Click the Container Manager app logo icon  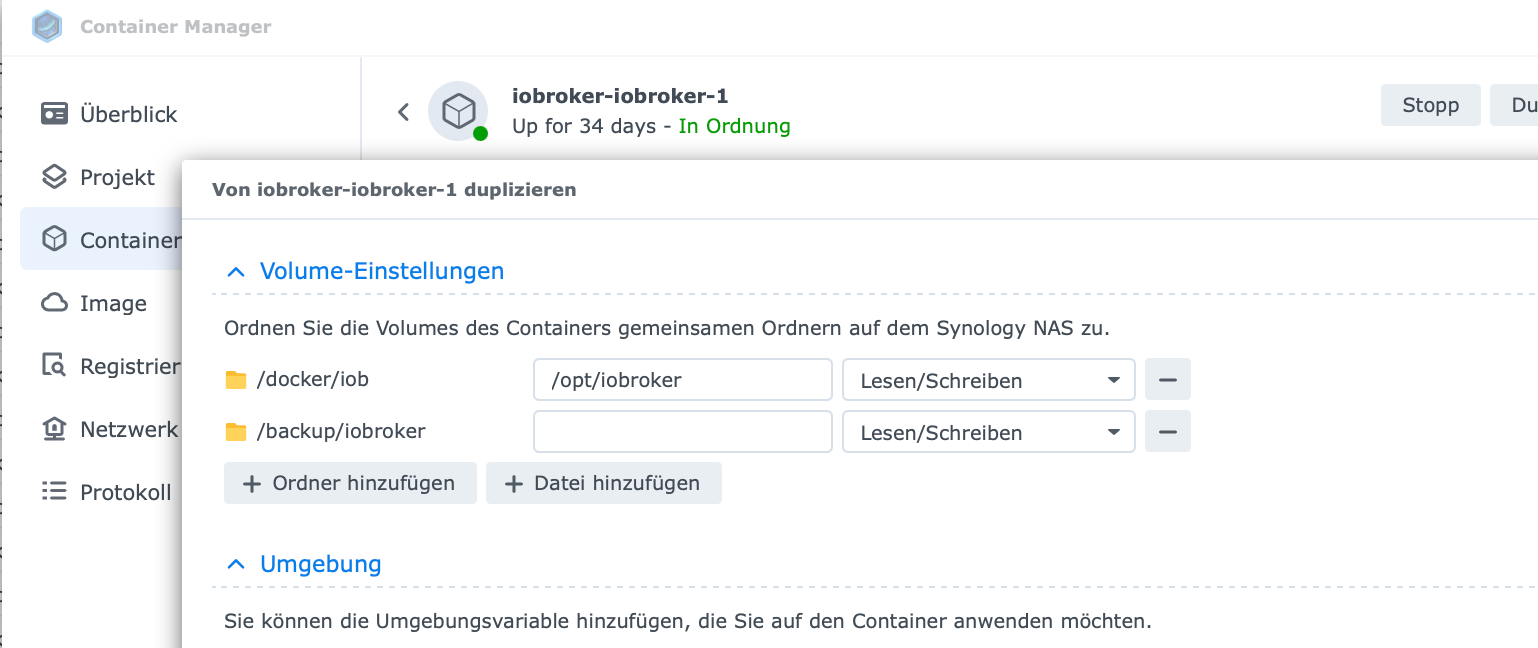pyautogui.click(x=47, y=26)
